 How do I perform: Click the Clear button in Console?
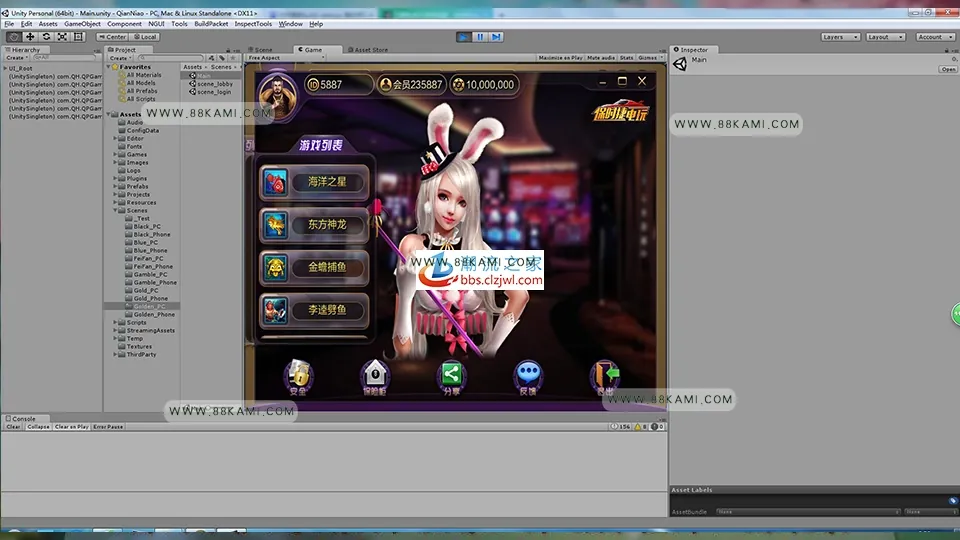13,427
